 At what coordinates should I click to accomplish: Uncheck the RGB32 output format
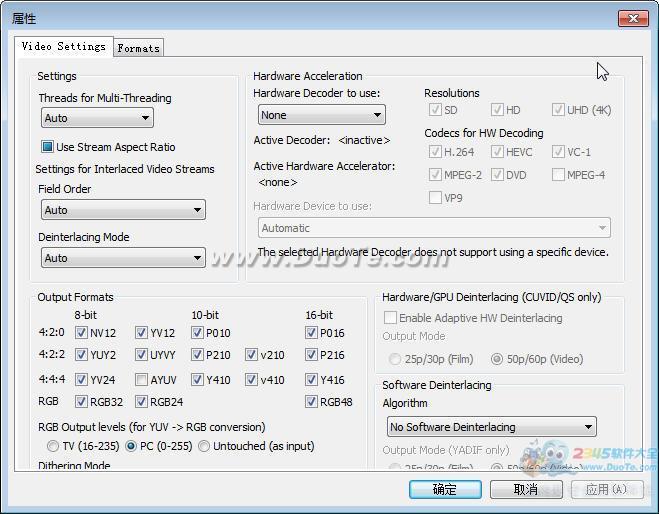[81, 402]
